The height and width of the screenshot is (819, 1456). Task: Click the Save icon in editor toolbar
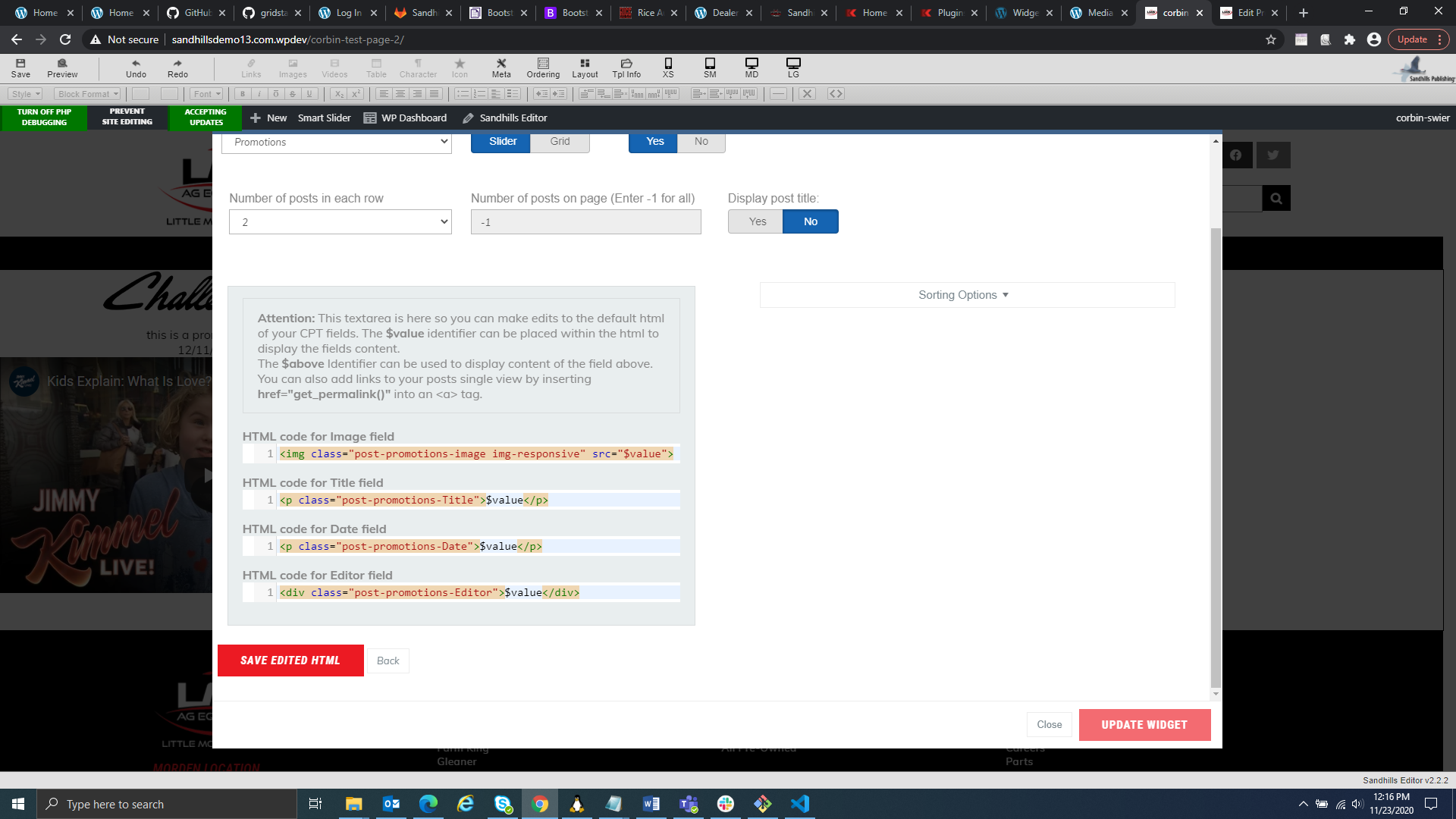tap(20, 67)
